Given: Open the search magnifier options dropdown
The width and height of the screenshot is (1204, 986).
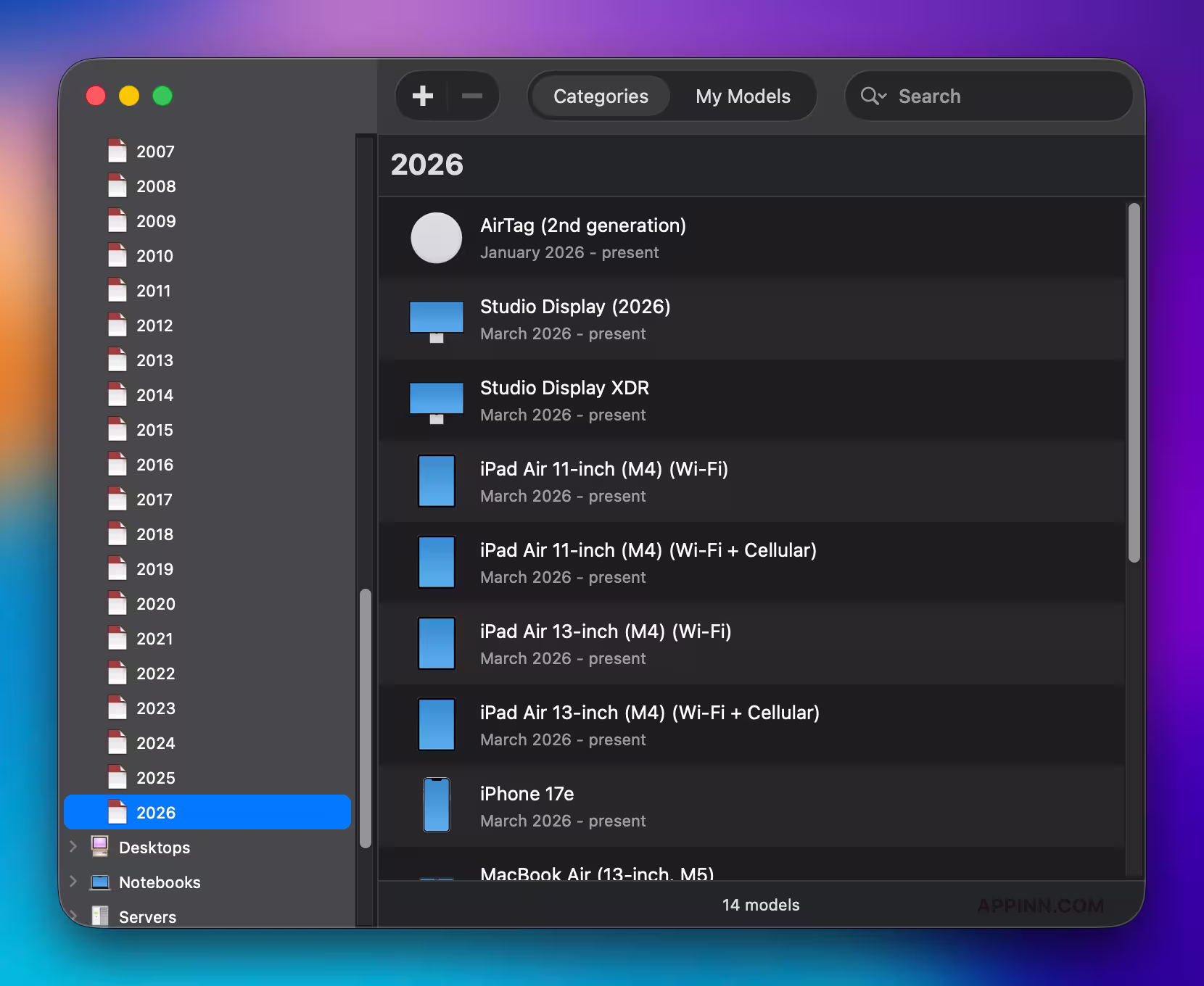Looking at the screenshot, I should point(873,96).
